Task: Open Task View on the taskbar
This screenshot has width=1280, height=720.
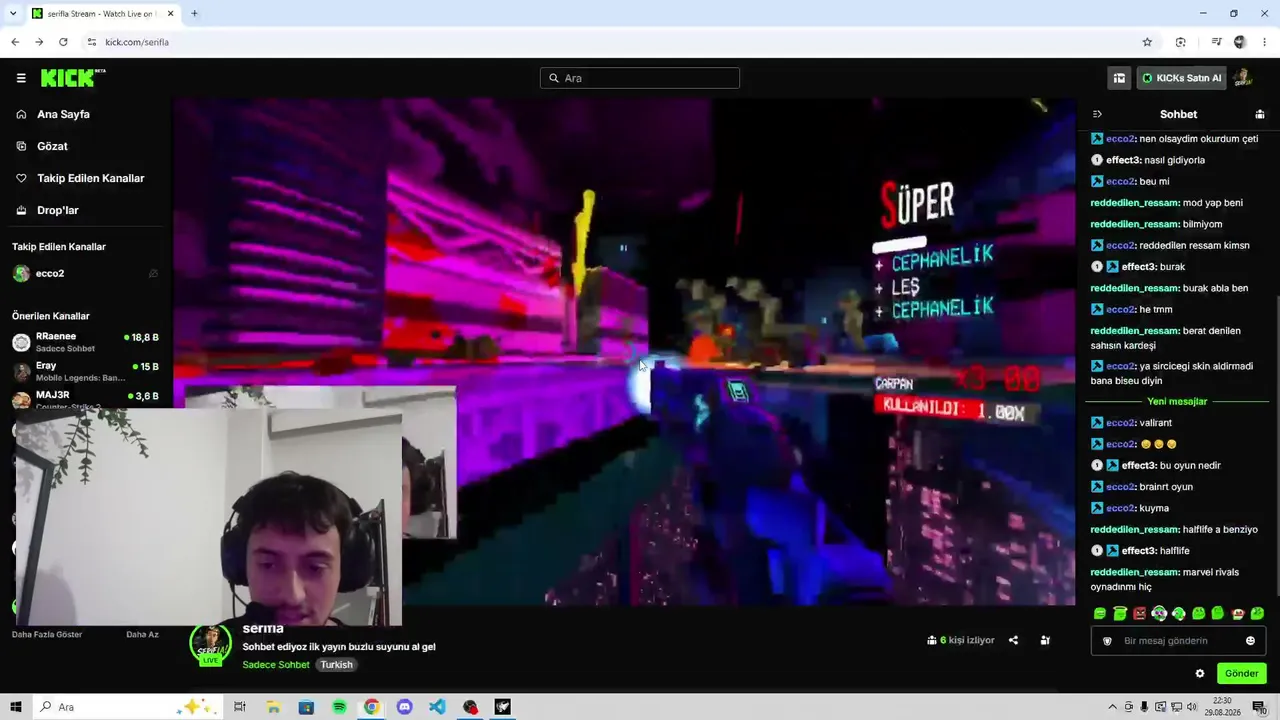Action: (x=240, y=707)
